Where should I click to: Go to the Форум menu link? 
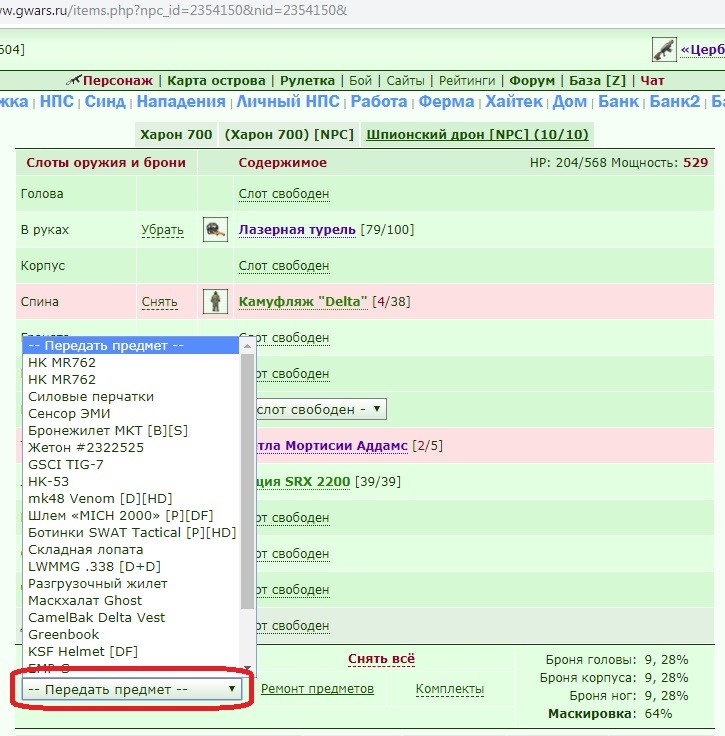(532, 81)
